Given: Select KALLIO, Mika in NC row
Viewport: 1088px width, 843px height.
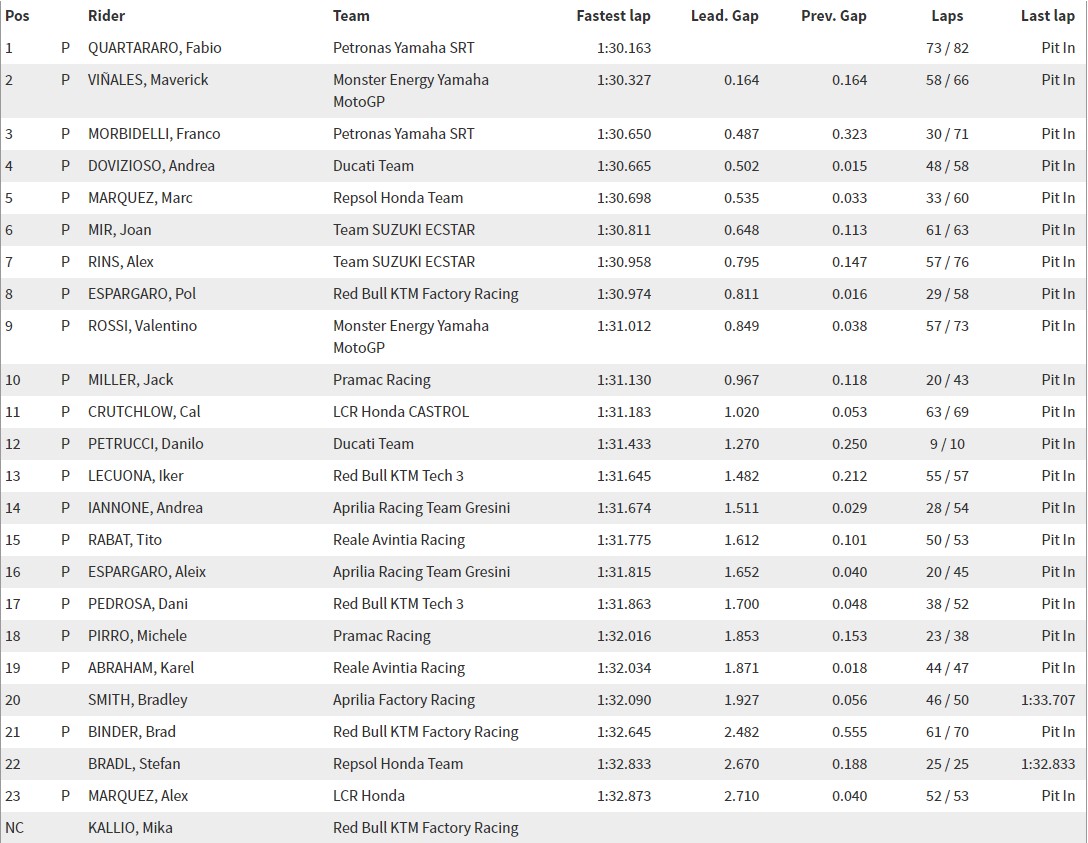Looking at the screenshot, I should 130,828.
